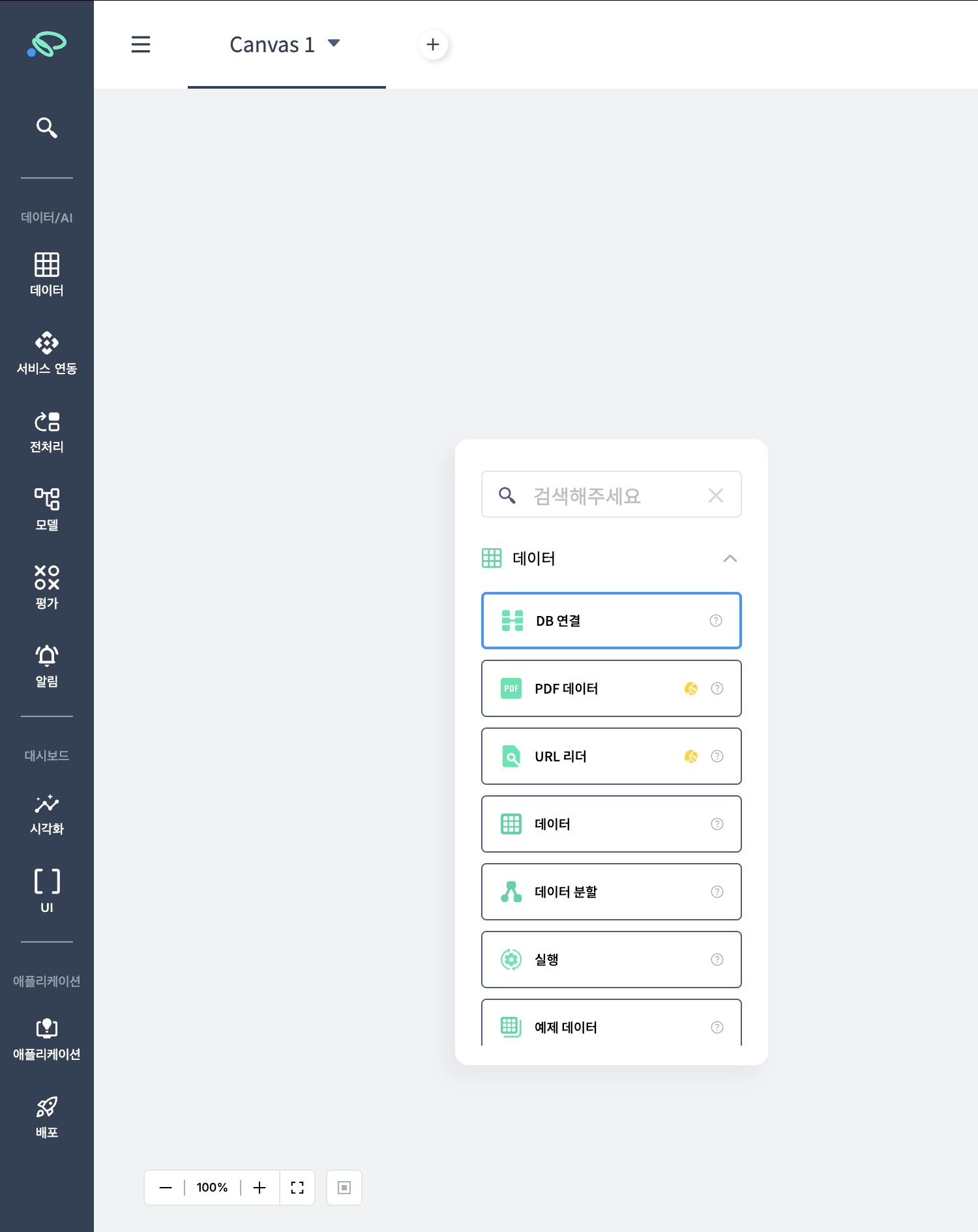Open the Canvas 1 dropdown arrow
The width and height of the screenshot is (978, 1232).
[x=334, y=44]
